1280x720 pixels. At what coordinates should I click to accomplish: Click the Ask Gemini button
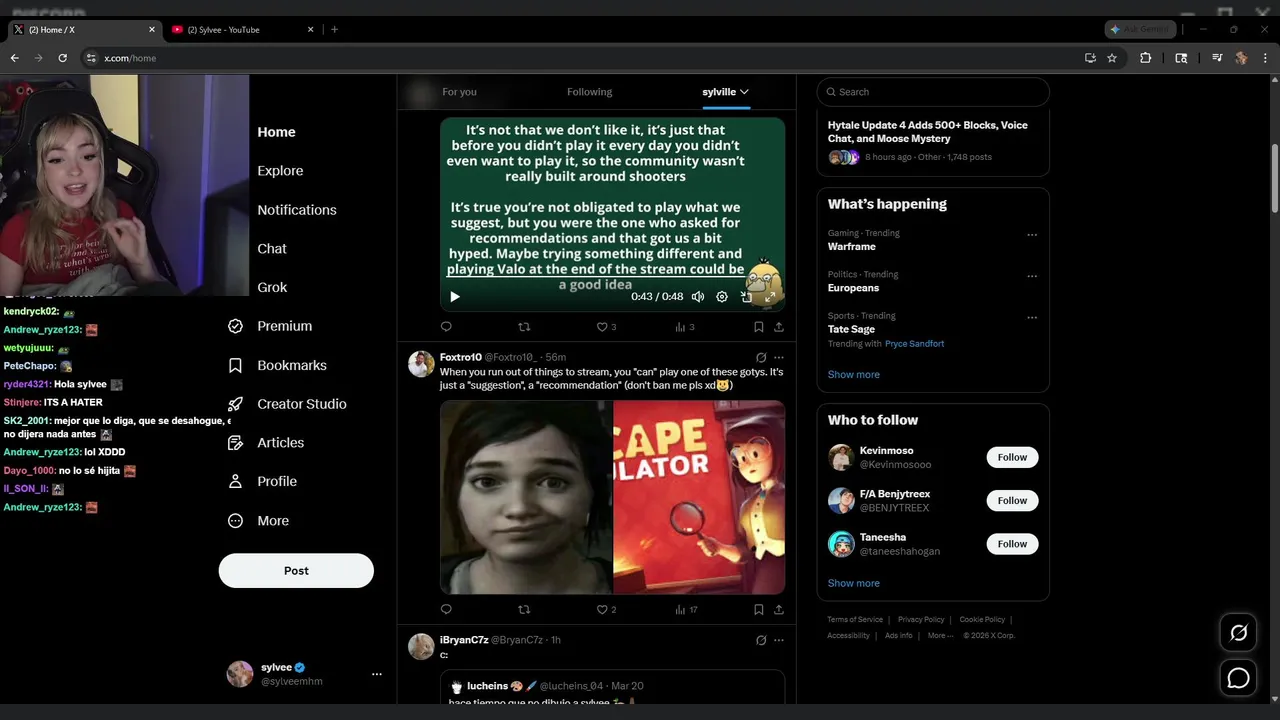(1141, 29)
